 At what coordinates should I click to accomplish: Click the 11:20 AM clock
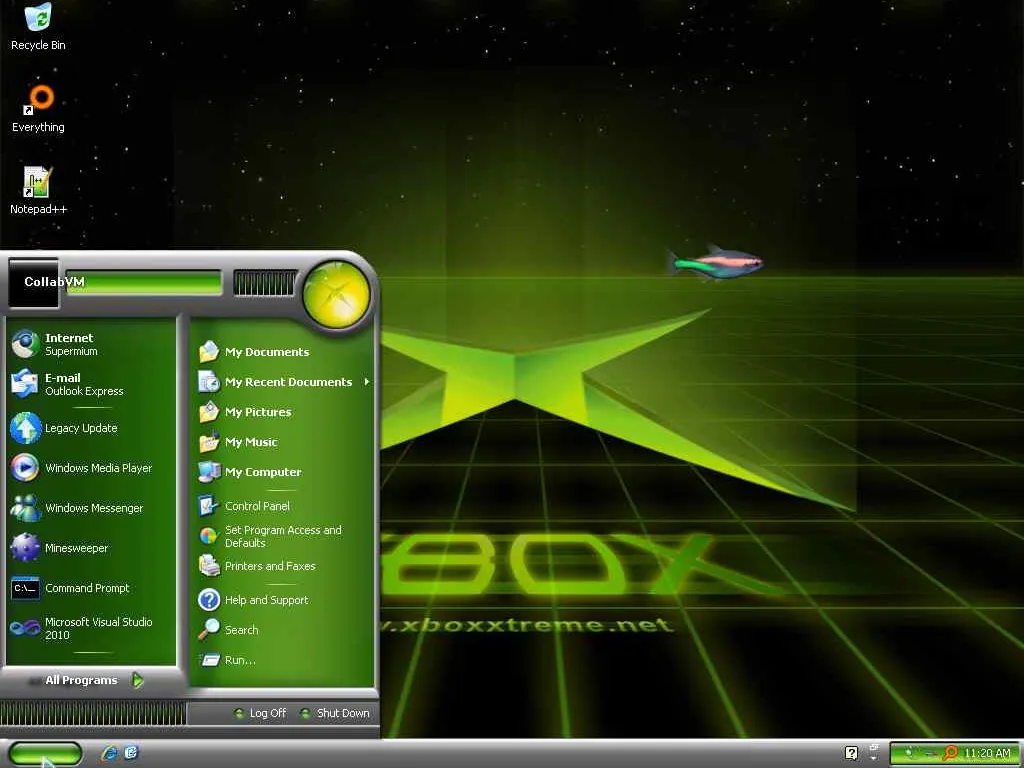click(987, 754)
